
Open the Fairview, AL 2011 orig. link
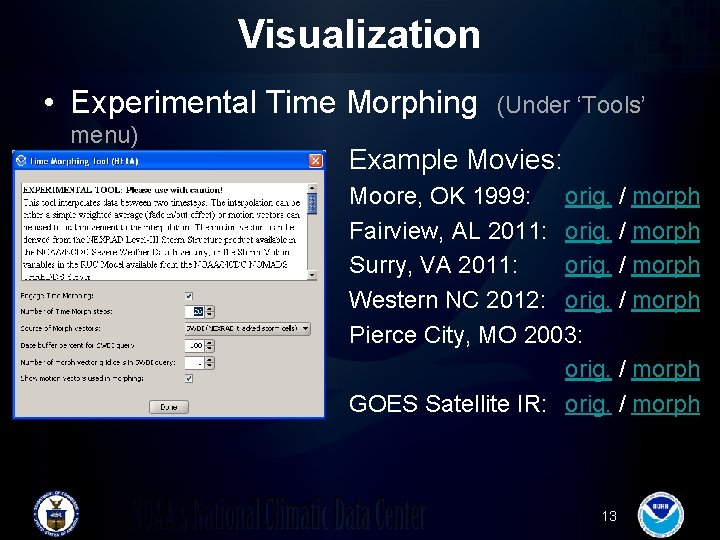(x=588, y=231)
